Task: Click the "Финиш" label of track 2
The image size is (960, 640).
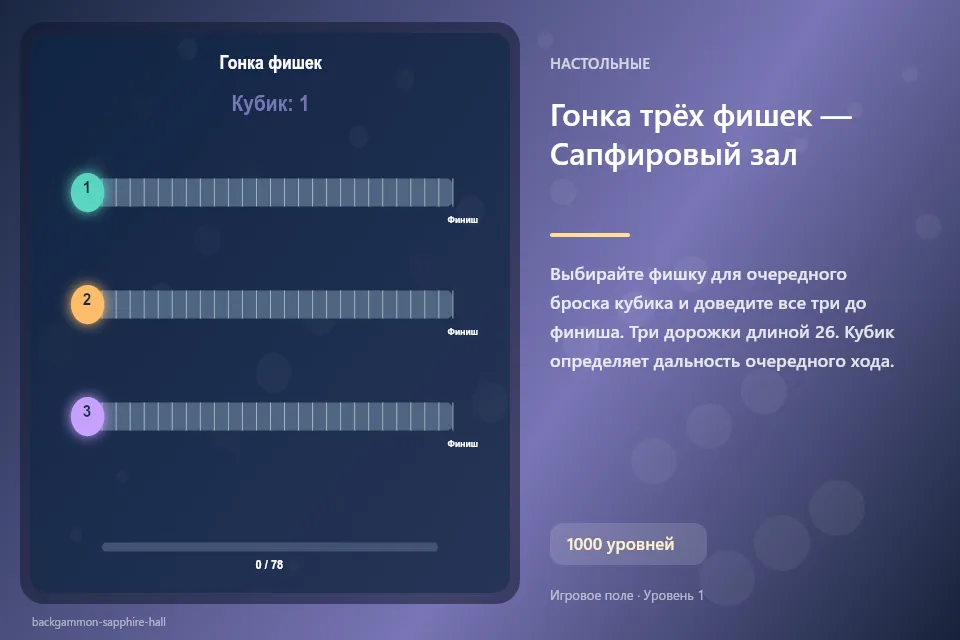Action: point(462,332)
